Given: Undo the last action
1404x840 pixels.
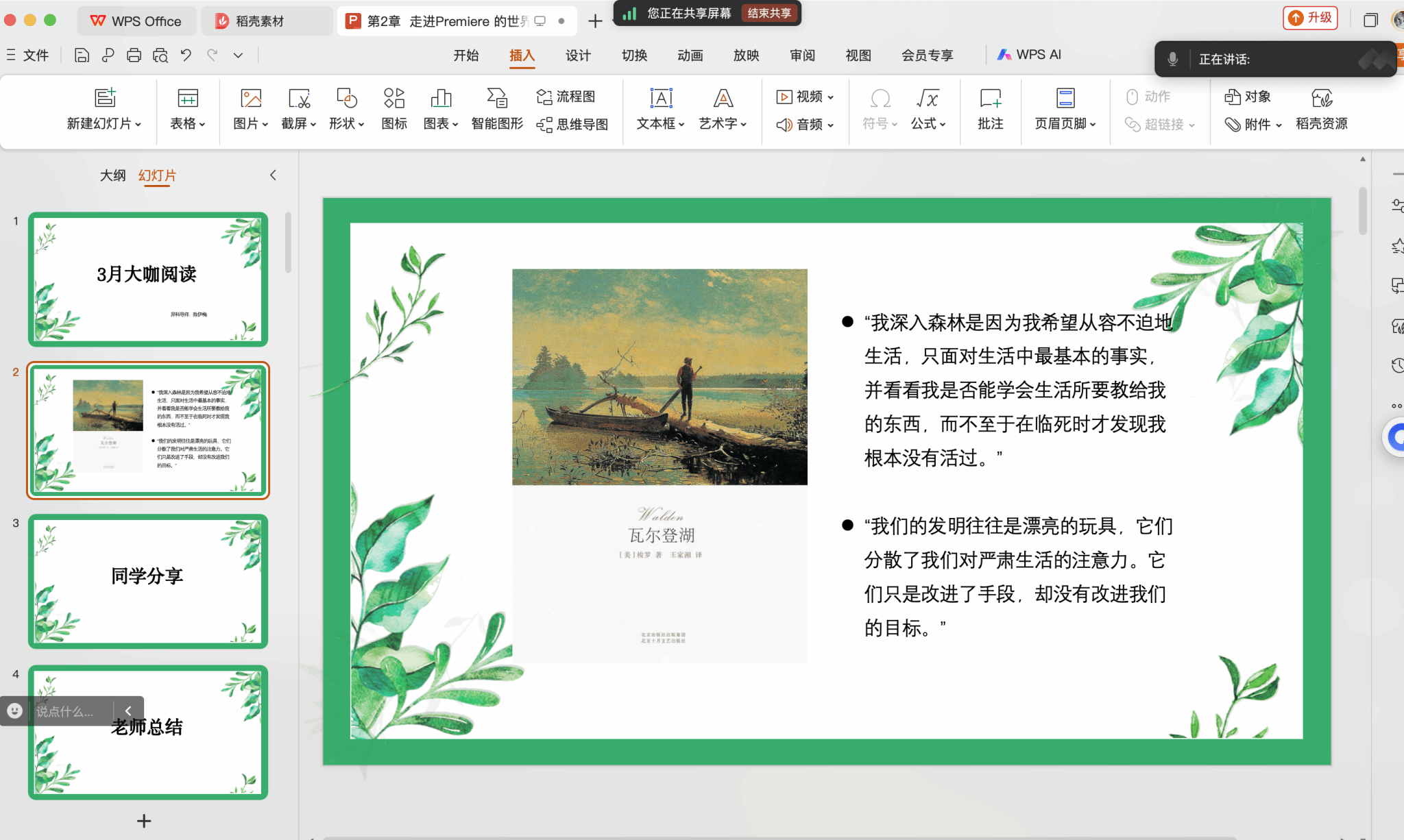Looking at the screenshot, I should click(x=186, y=55).
